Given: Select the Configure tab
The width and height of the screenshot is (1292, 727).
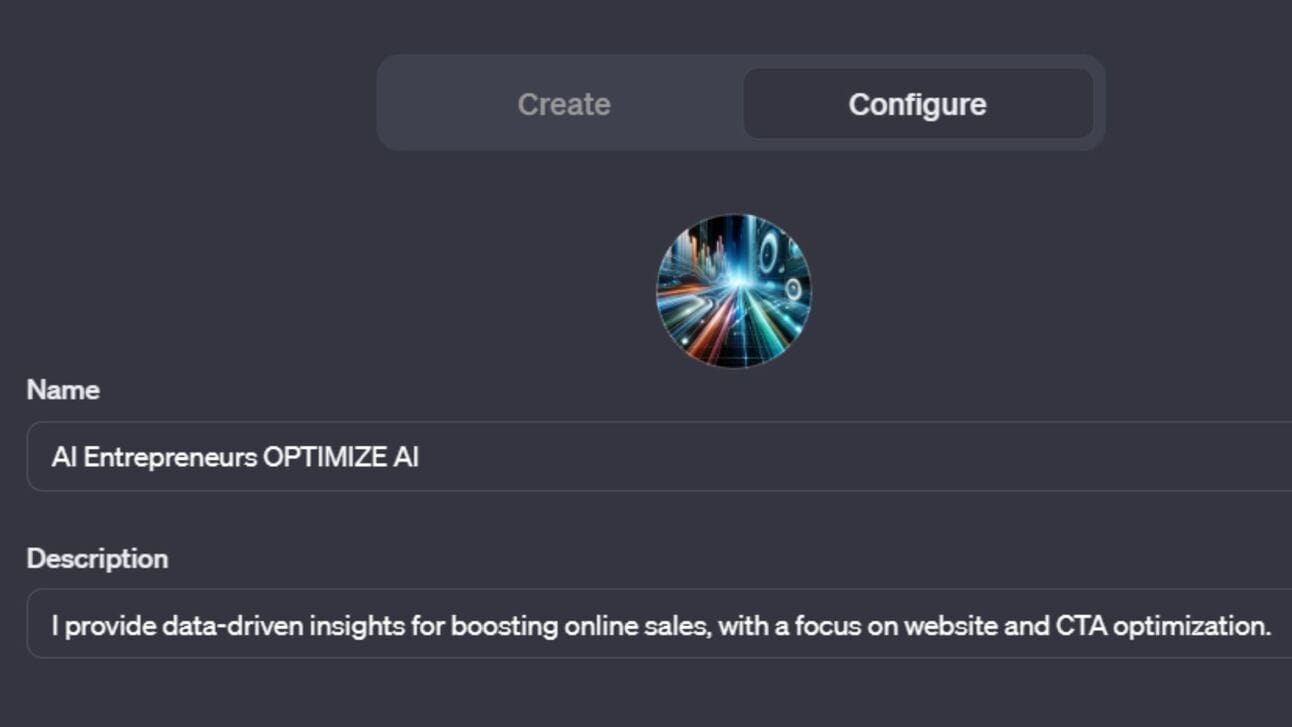Looking at the screenshot, I should (917, 104).
